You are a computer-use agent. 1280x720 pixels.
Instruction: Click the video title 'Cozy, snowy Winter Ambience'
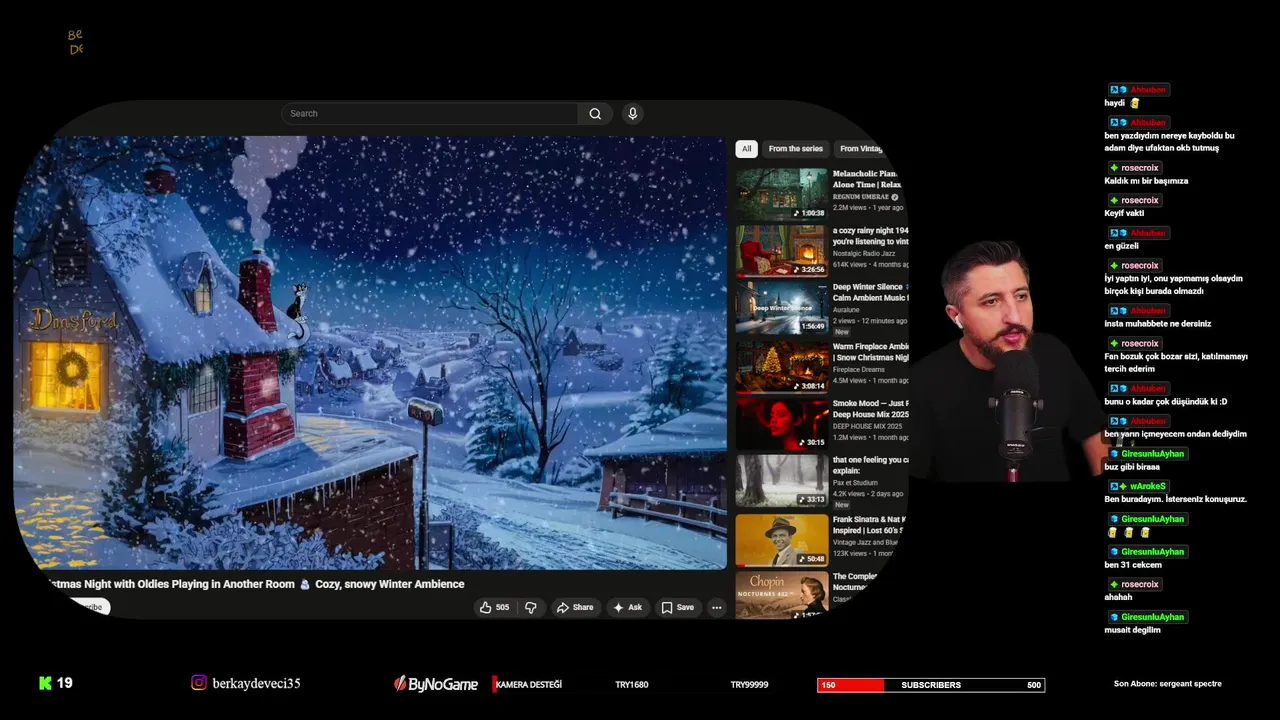[390, 584]
